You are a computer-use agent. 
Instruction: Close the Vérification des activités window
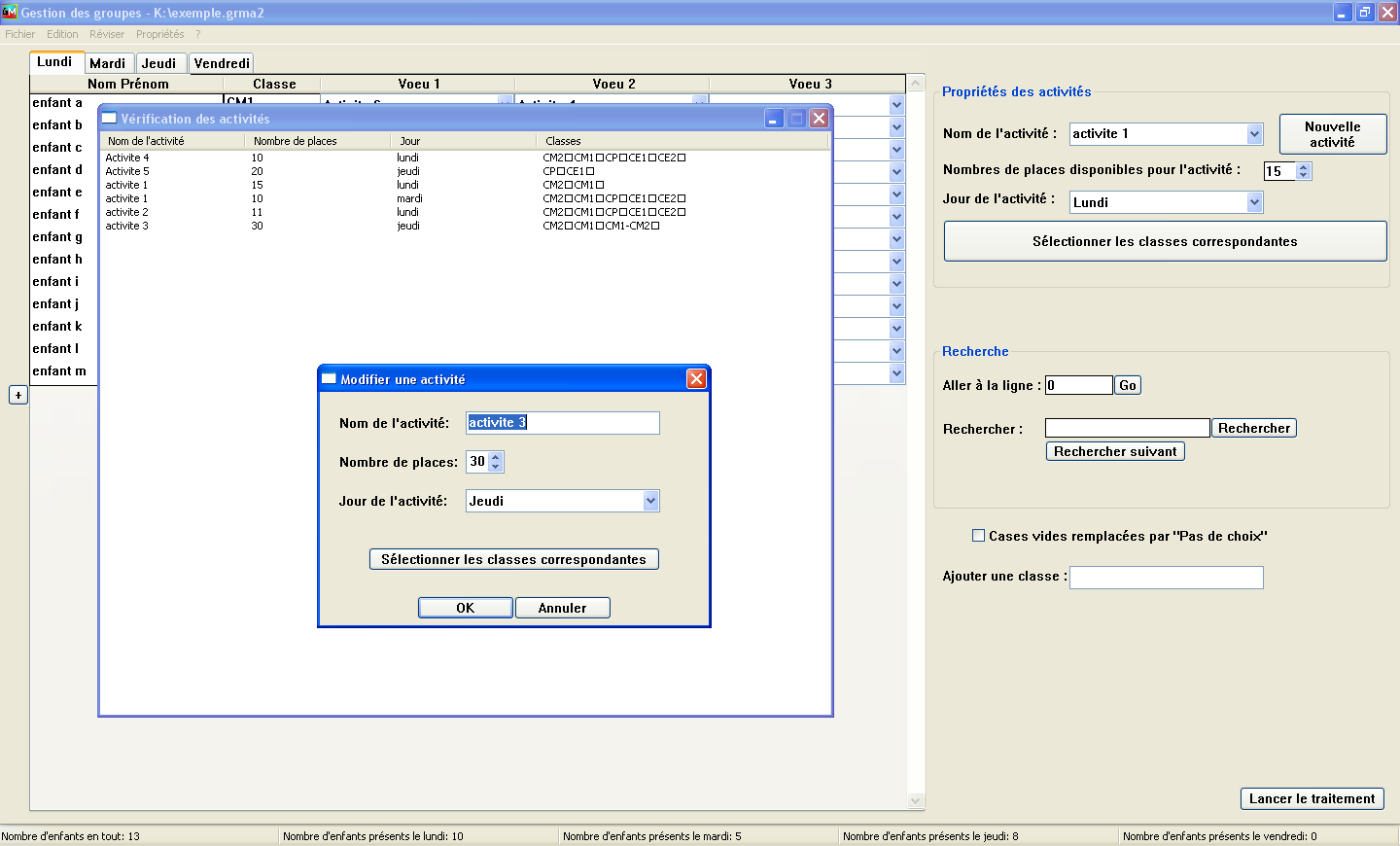pyautogui.click(x=819, y=119)
